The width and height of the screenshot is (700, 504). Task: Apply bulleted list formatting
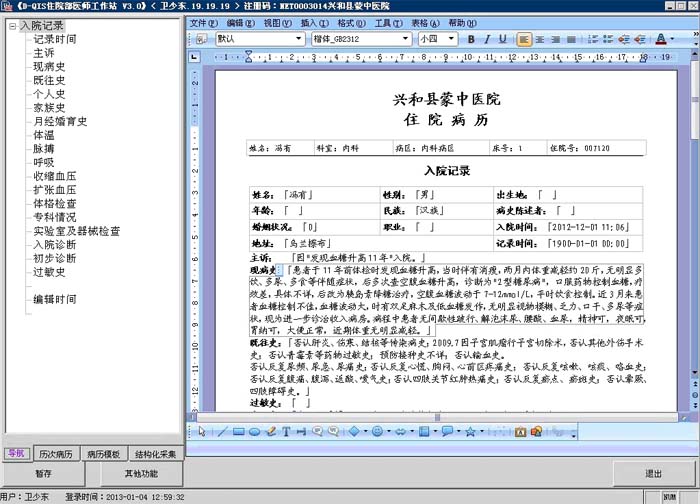click(x=608, y=39)
